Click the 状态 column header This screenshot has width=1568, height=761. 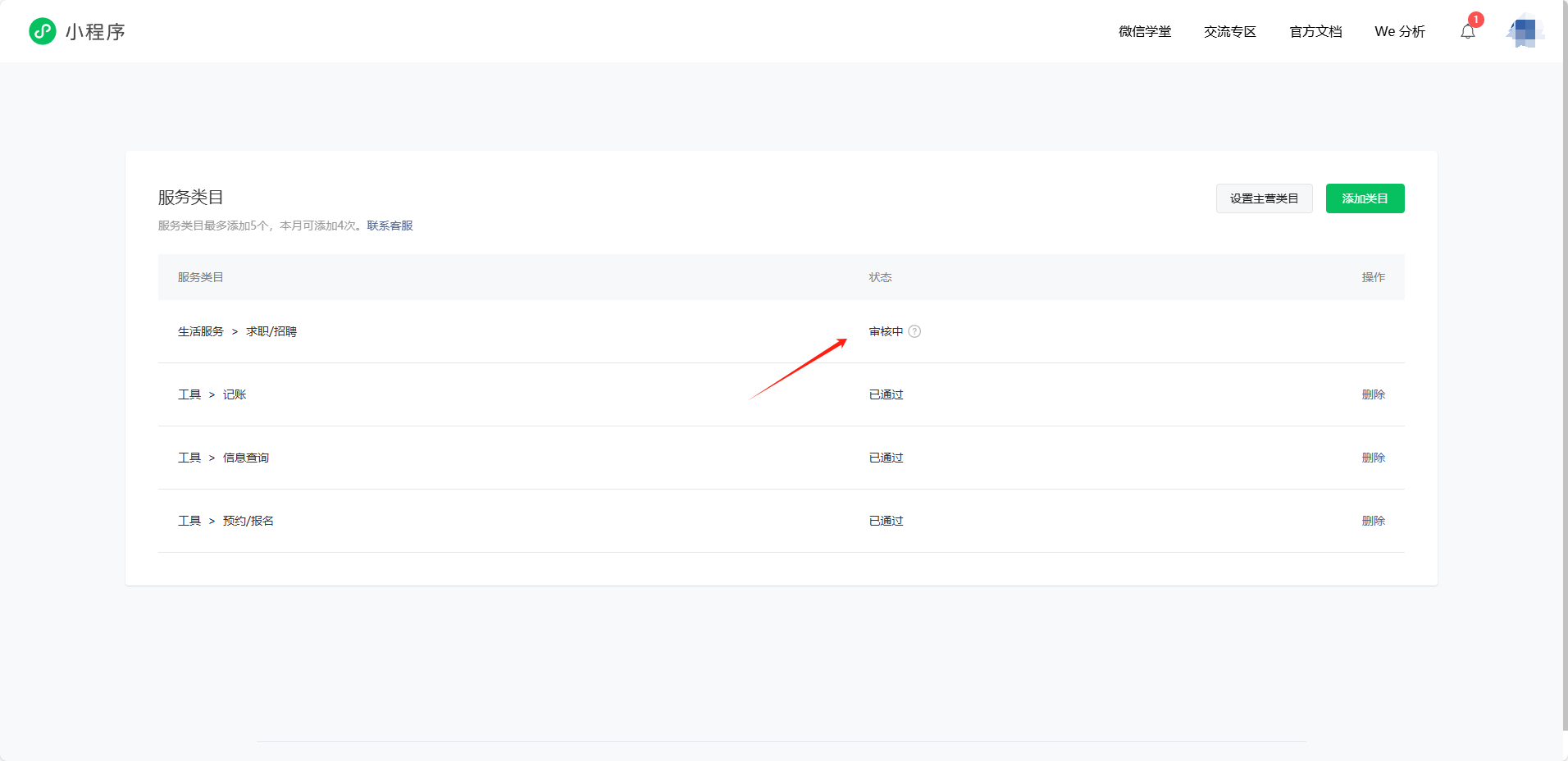880,277
